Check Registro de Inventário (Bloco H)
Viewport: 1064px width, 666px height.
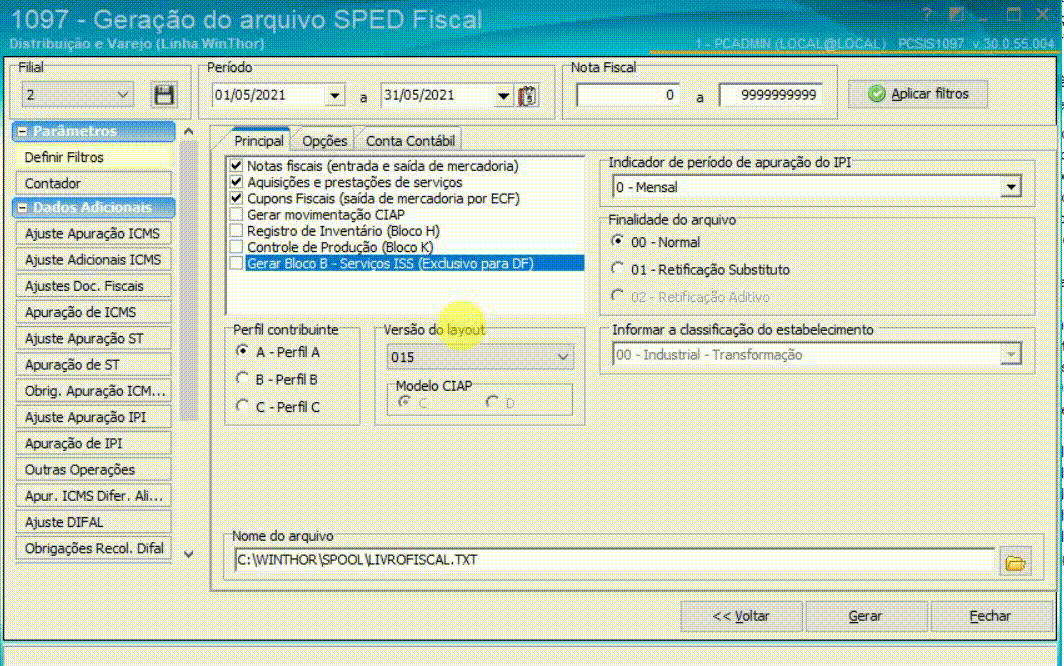[x=236, y=231]
